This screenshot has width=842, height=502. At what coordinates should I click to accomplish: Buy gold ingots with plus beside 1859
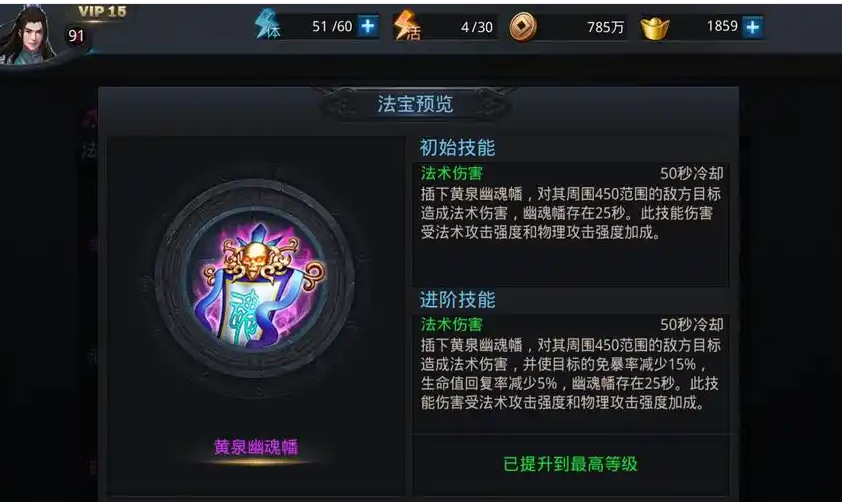tap(752, 27)
